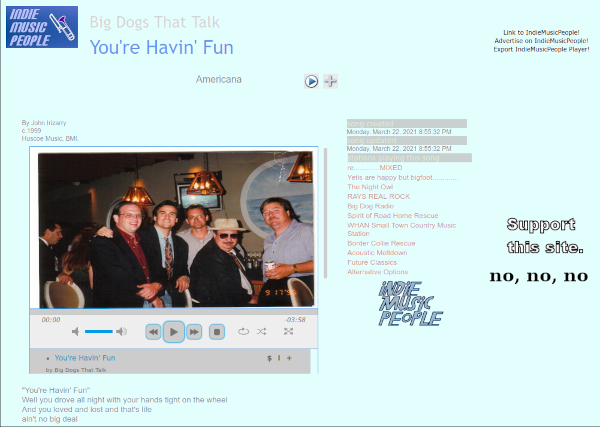Open 'The Night Owl' station

click(370, 187)
